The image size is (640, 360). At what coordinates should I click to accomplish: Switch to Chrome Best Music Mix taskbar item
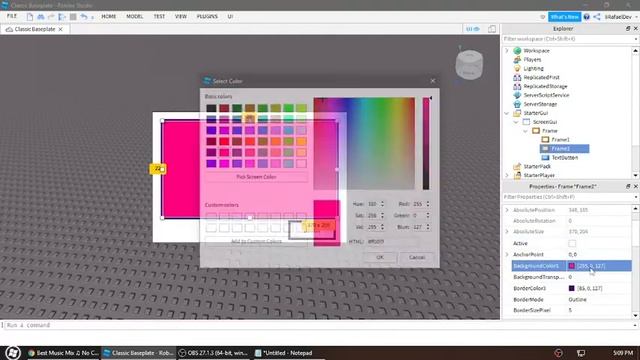[63, 353]
